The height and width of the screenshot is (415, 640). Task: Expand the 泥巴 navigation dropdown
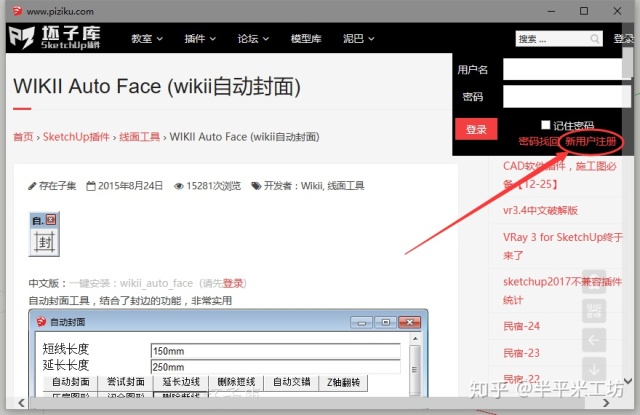358,39
